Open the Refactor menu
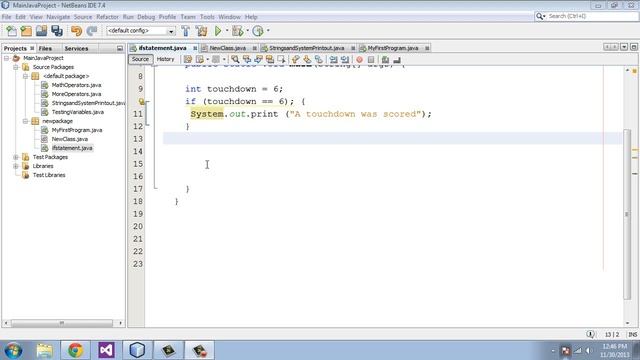Viewport: 640px width, 360px height. tap(107, 17)
